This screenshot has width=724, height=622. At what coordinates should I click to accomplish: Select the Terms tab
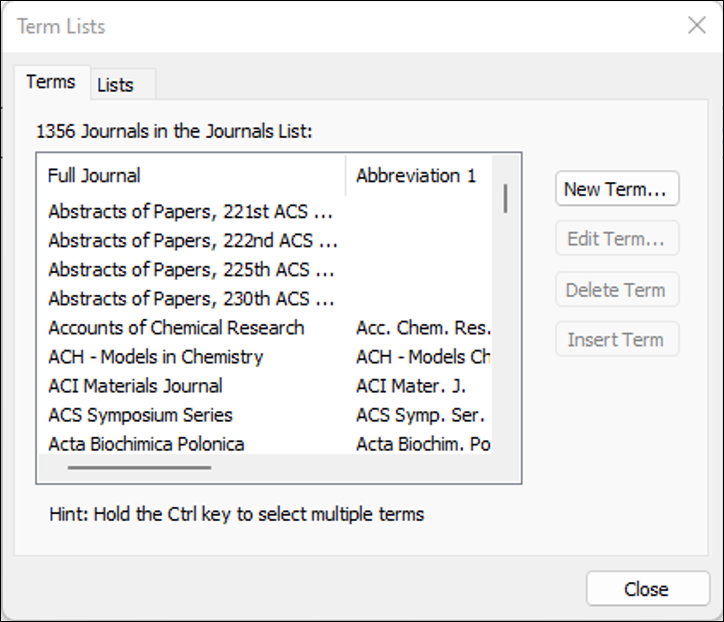[x=51, y=82]
